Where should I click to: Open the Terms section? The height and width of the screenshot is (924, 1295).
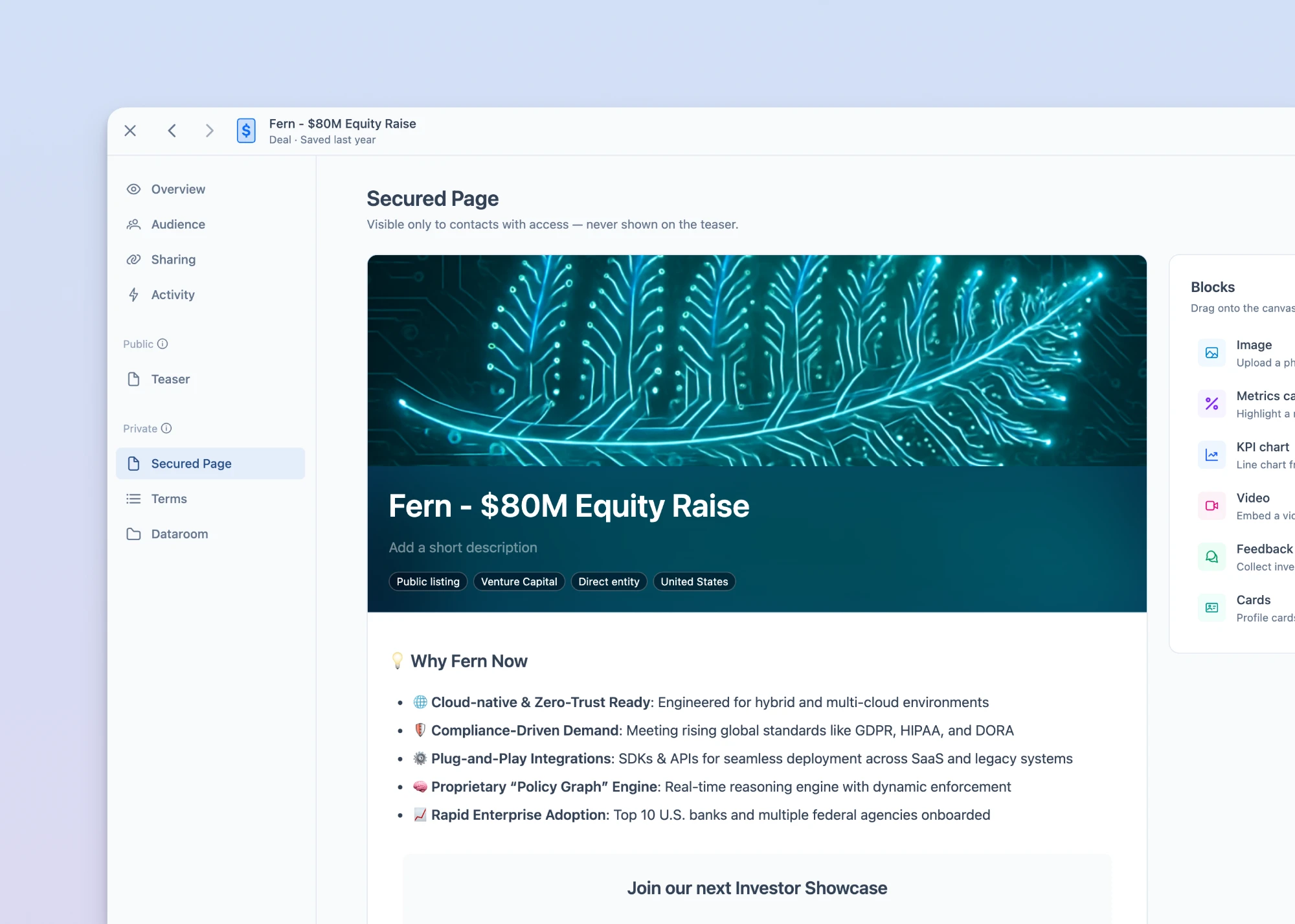[x=210, y=499]
